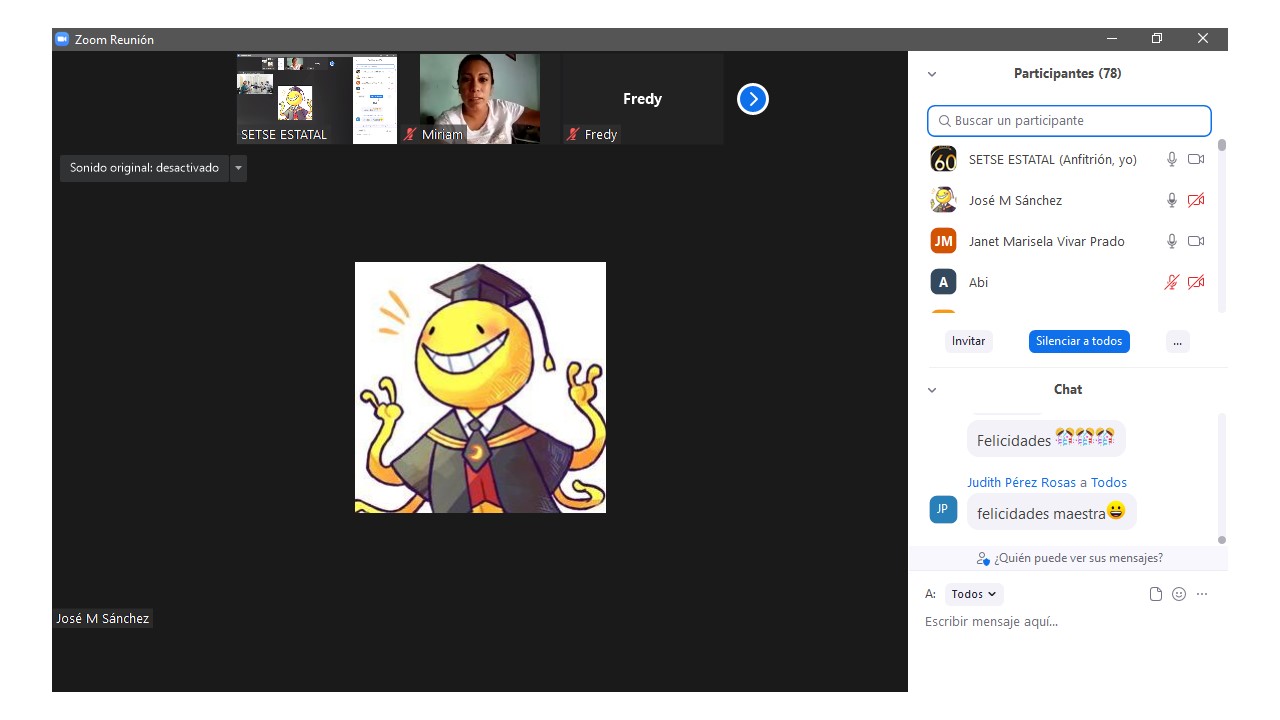Collapse the Chat panel chevron
The image size is (1280, 720).
932,390
